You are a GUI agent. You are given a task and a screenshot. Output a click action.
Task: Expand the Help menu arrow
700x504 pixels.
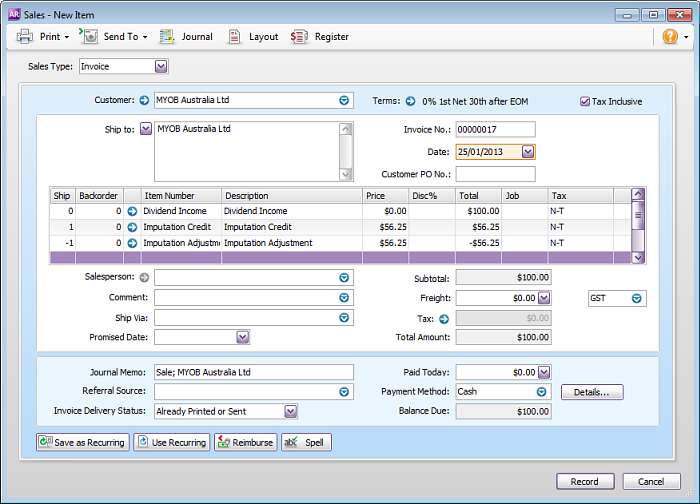687,37
